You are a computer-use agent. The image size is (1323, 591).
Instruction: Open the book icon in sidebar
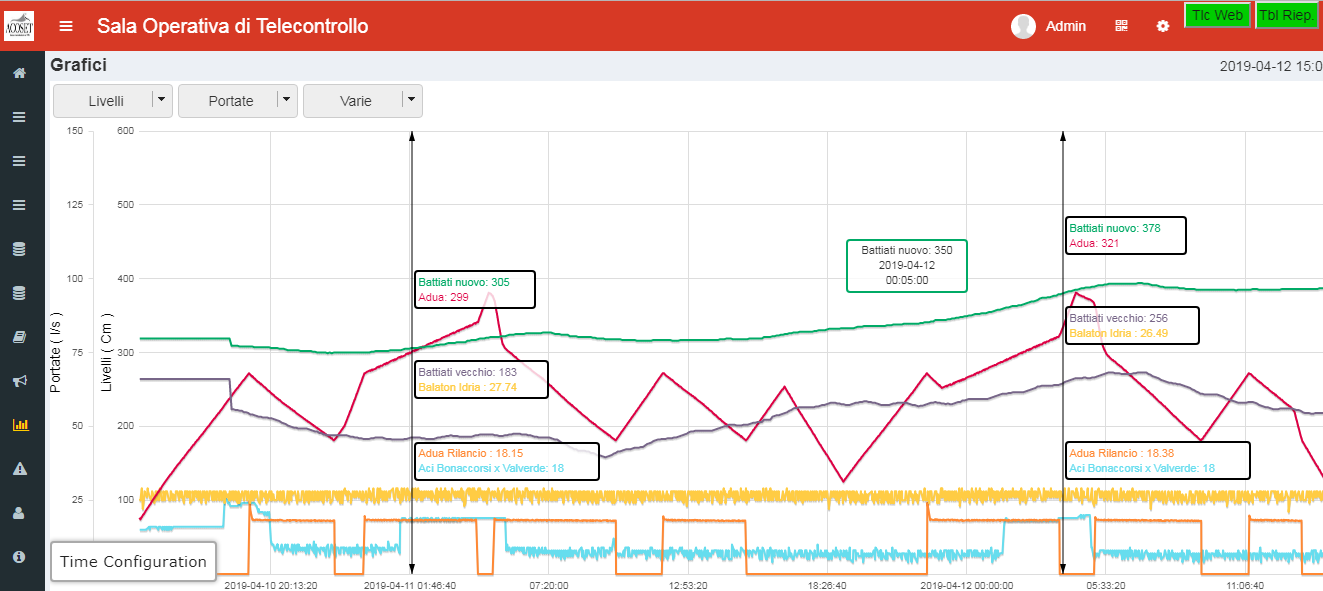point(19,337)
